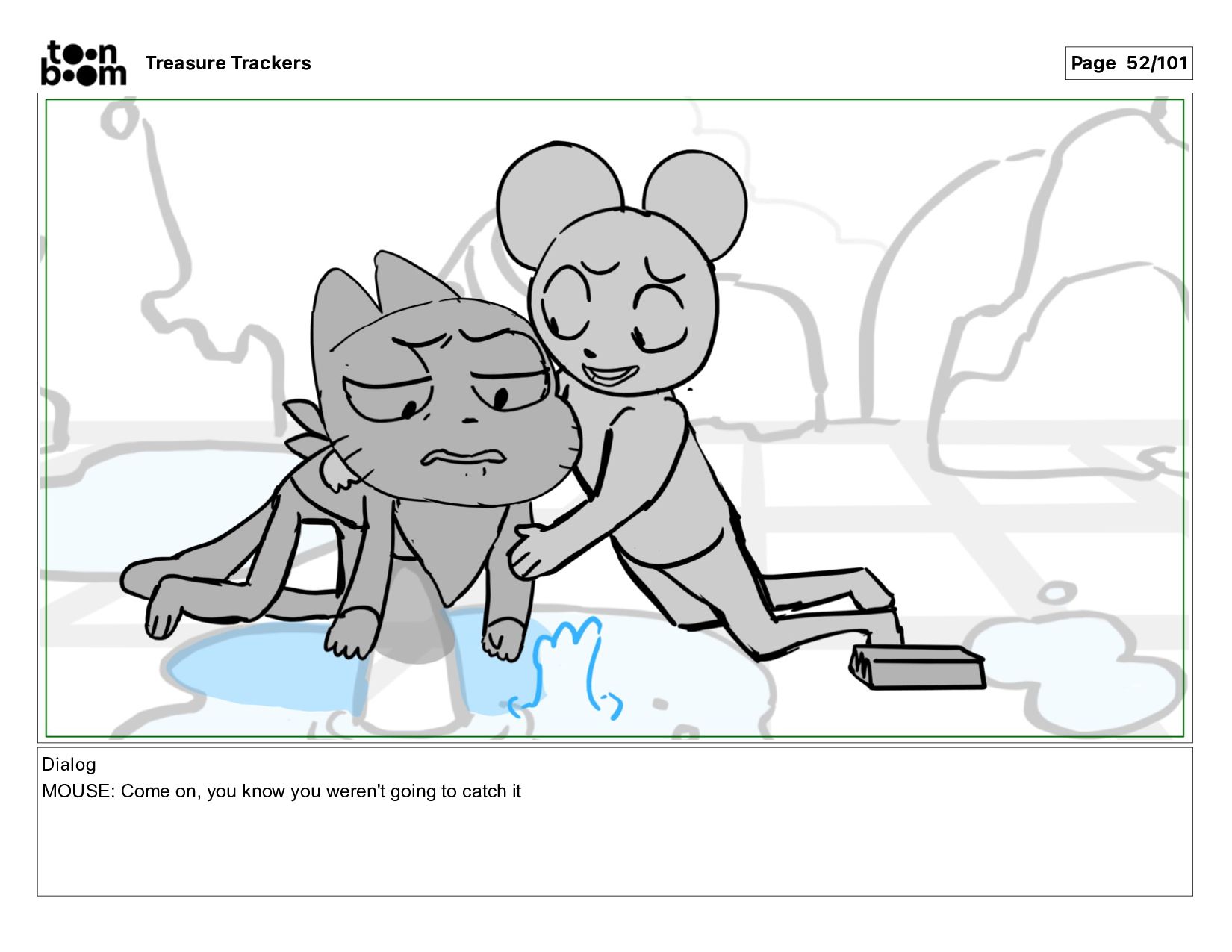Click the Page 52/101 indicator
Viewport: 1232px width, 952px height.
point(1128,63)
